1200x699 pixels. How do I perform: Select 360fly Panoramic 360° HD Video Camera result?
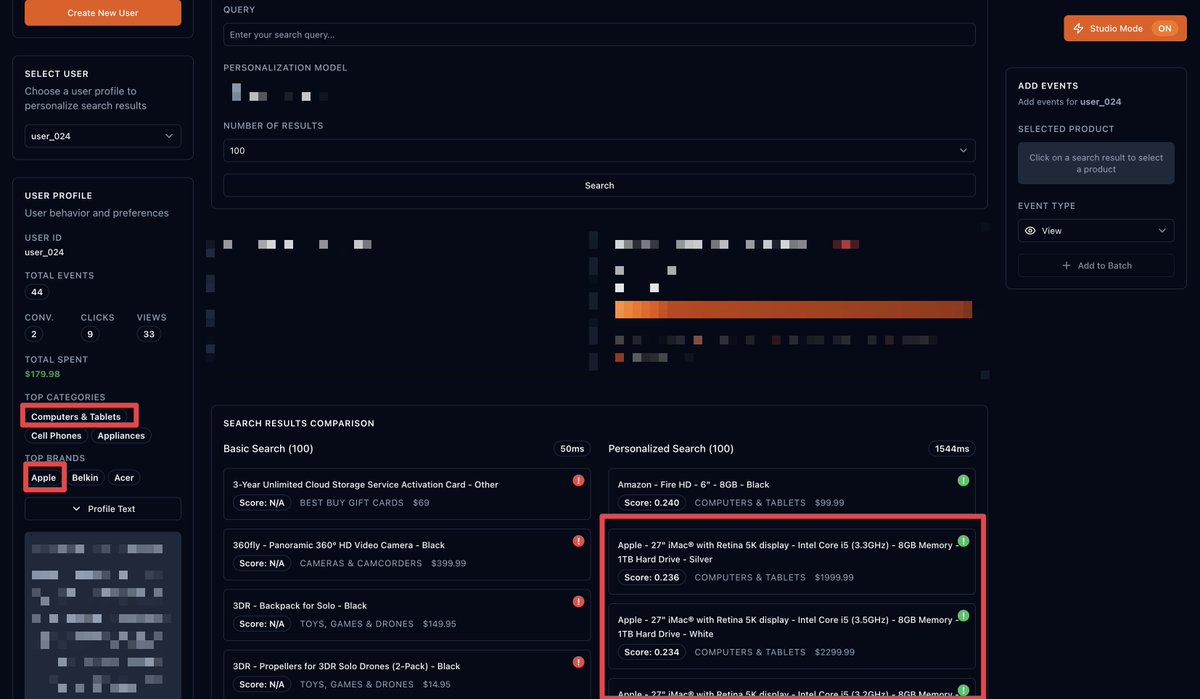click(x=407, y=555)
